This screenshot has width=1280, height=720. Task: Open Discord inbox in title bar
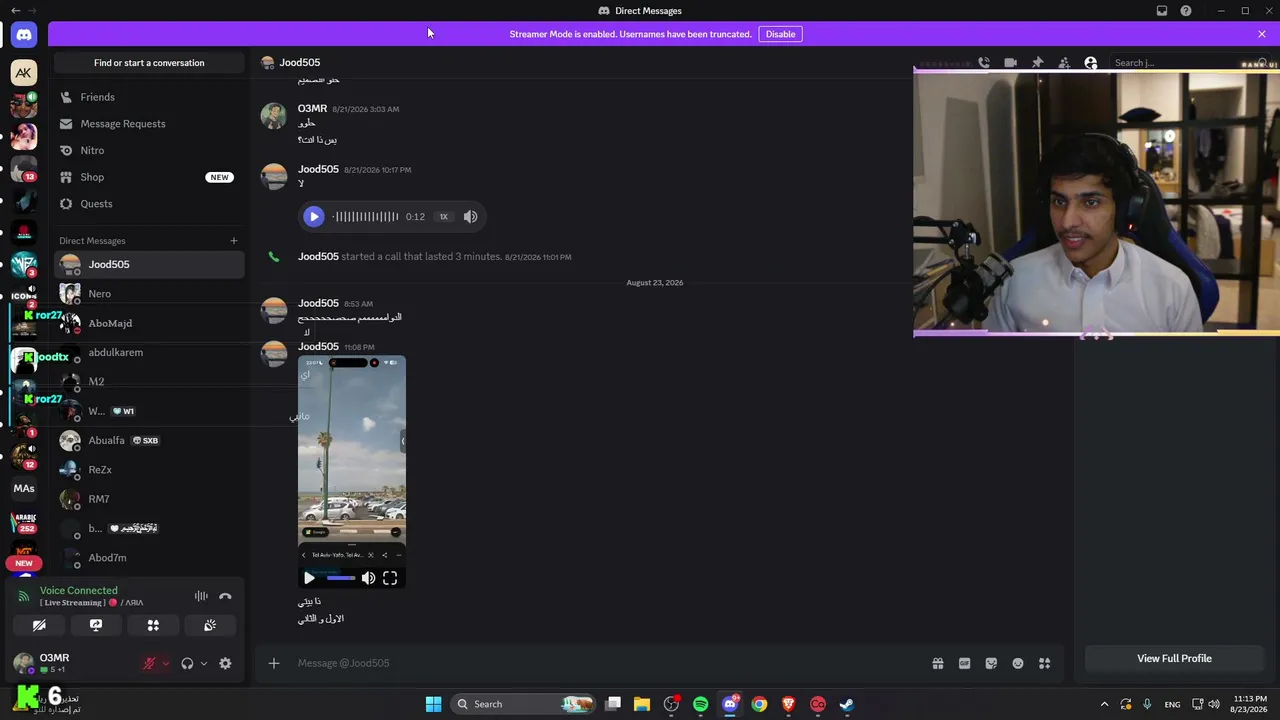[1162, 11]
